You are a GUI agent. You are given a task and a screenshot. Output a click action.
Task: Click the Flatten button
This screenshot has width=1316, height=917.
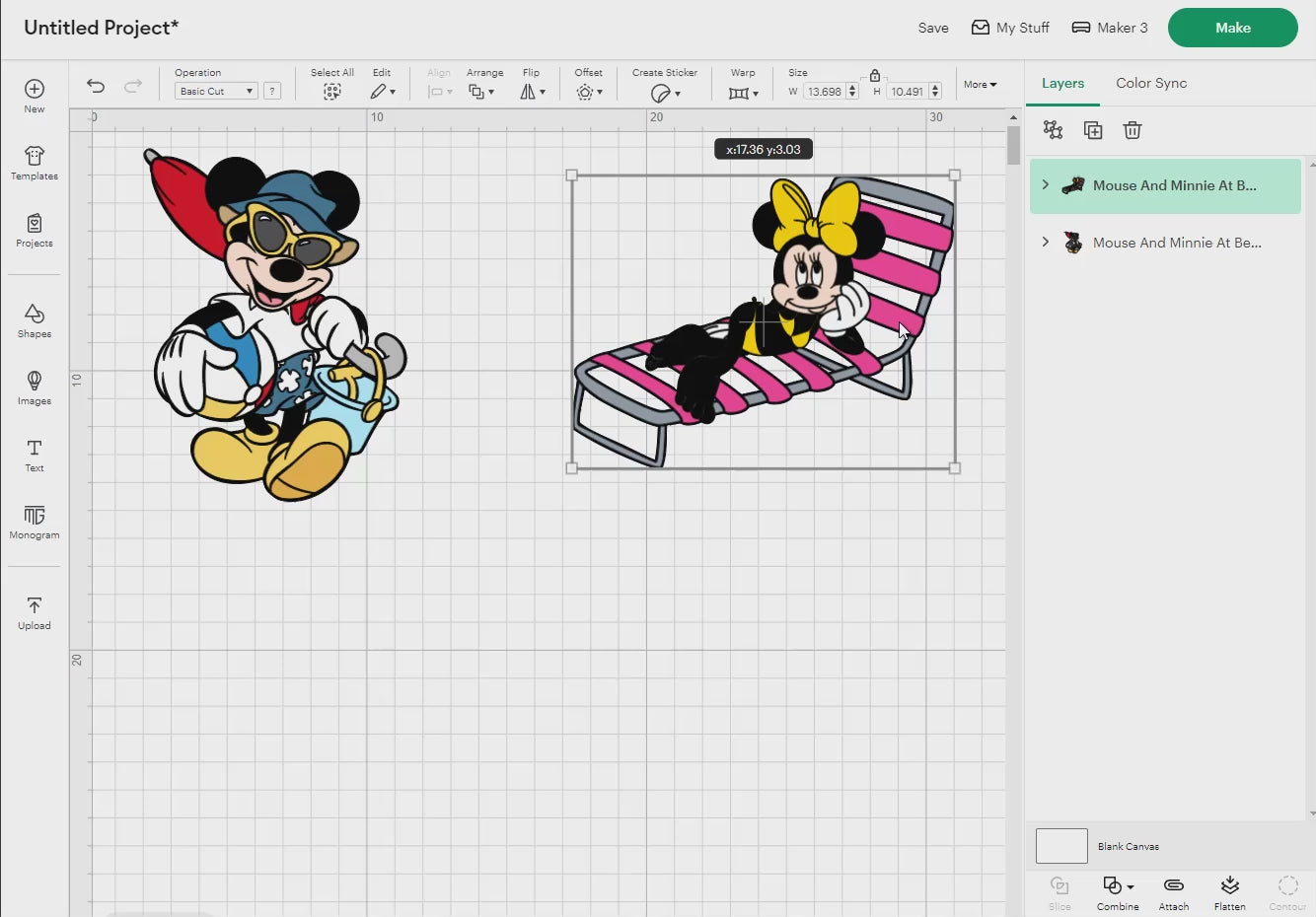[x=1230, y=892]
